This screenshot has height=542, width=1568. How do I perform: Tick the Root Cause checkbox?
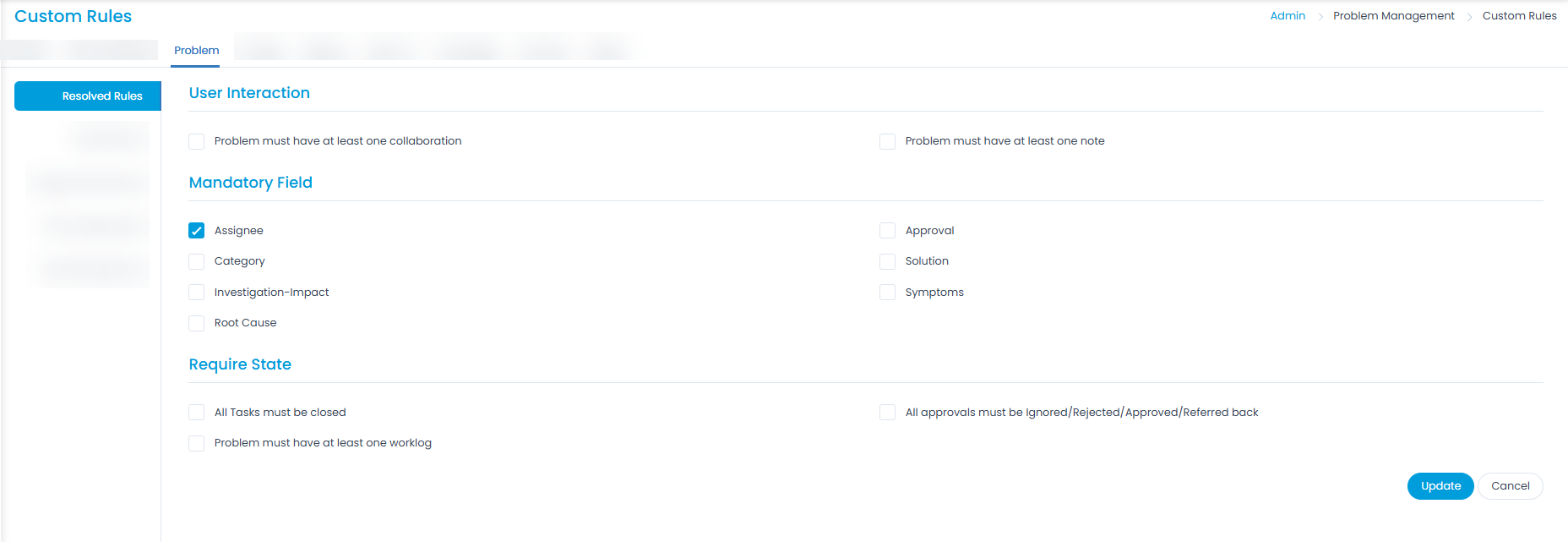(197, 323)
